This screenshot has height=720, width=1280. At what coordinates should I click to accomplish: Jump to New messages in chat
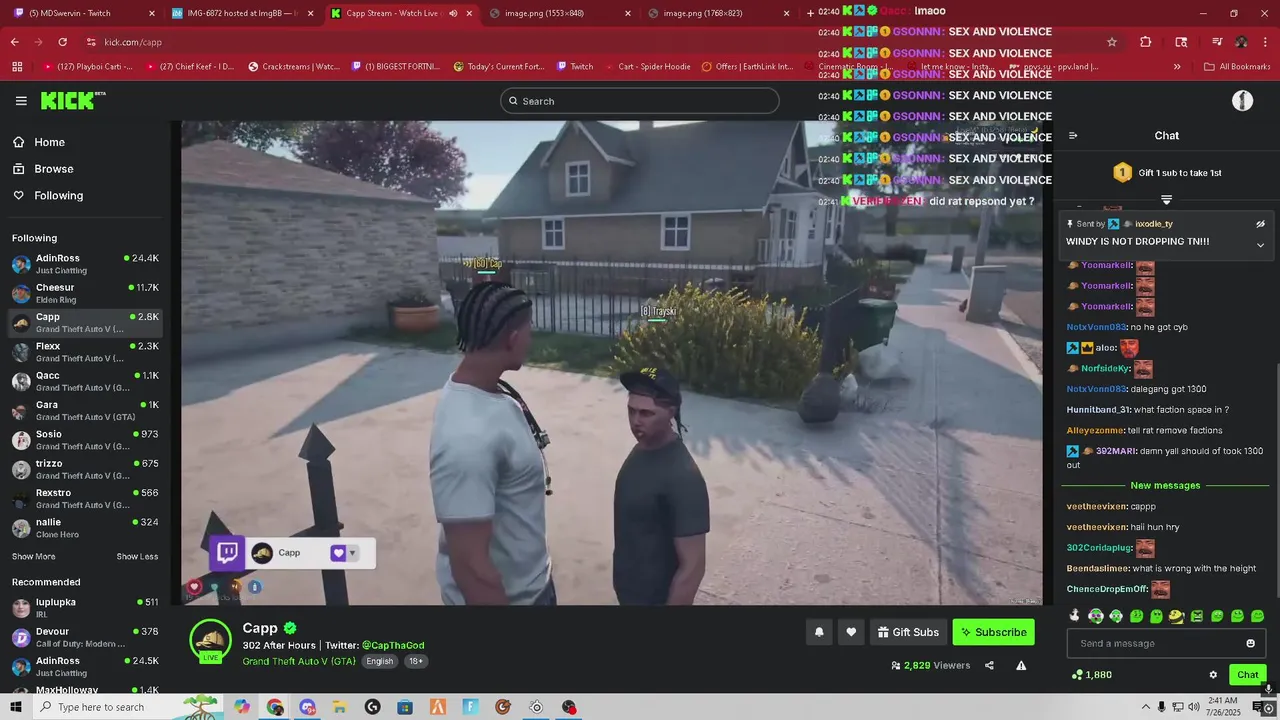coord(1165,486)
